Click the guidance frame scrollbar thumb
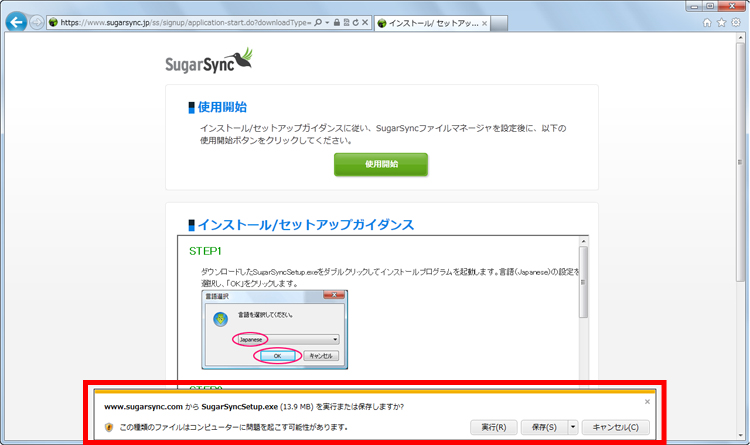This screenshot has width=750, height=445. (583, 282)
